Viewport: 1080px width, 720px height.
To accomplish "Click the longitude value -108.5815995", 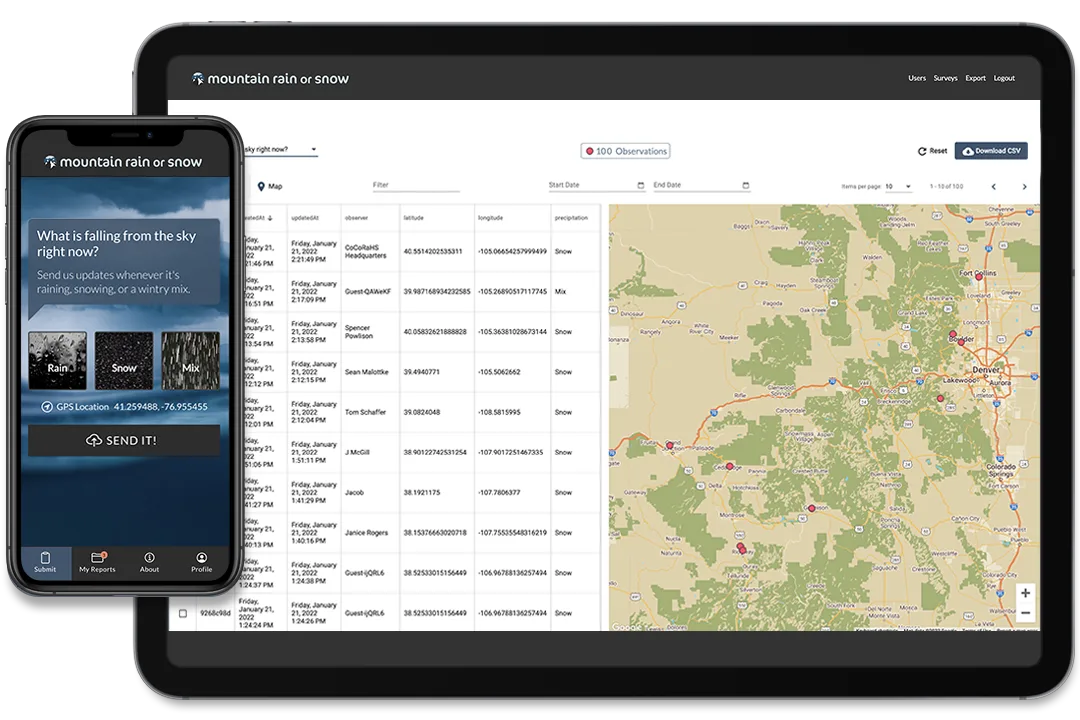I will [499, 412].
